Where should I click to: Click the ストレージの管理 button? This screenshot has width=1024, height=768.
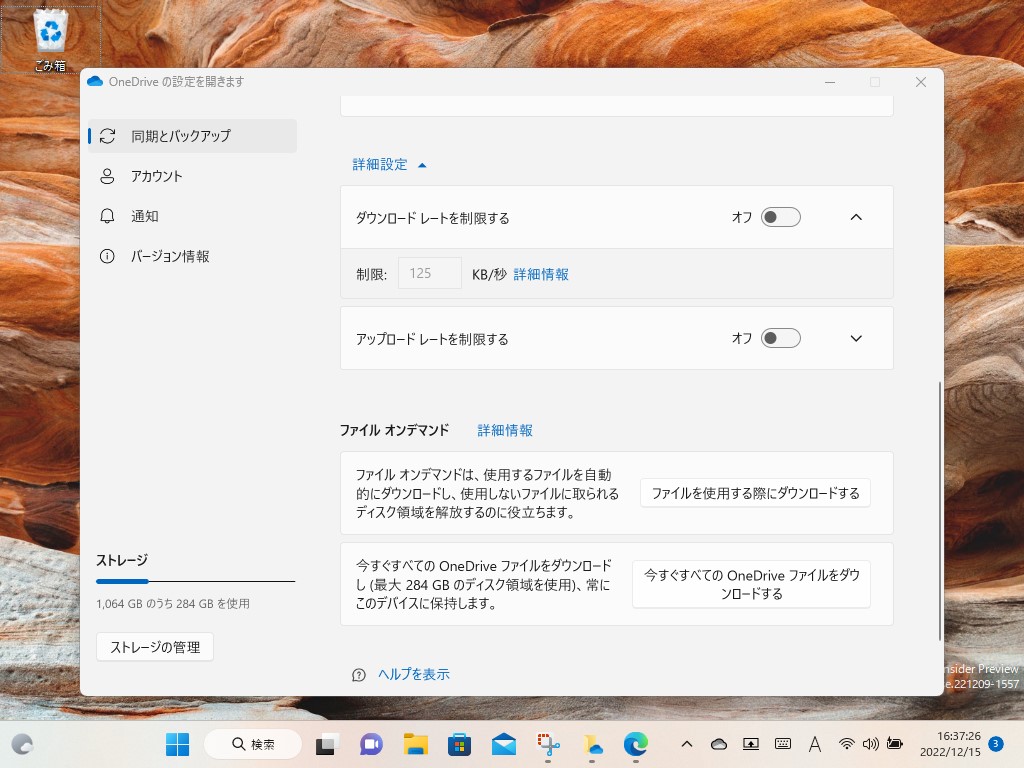point(154,647)
